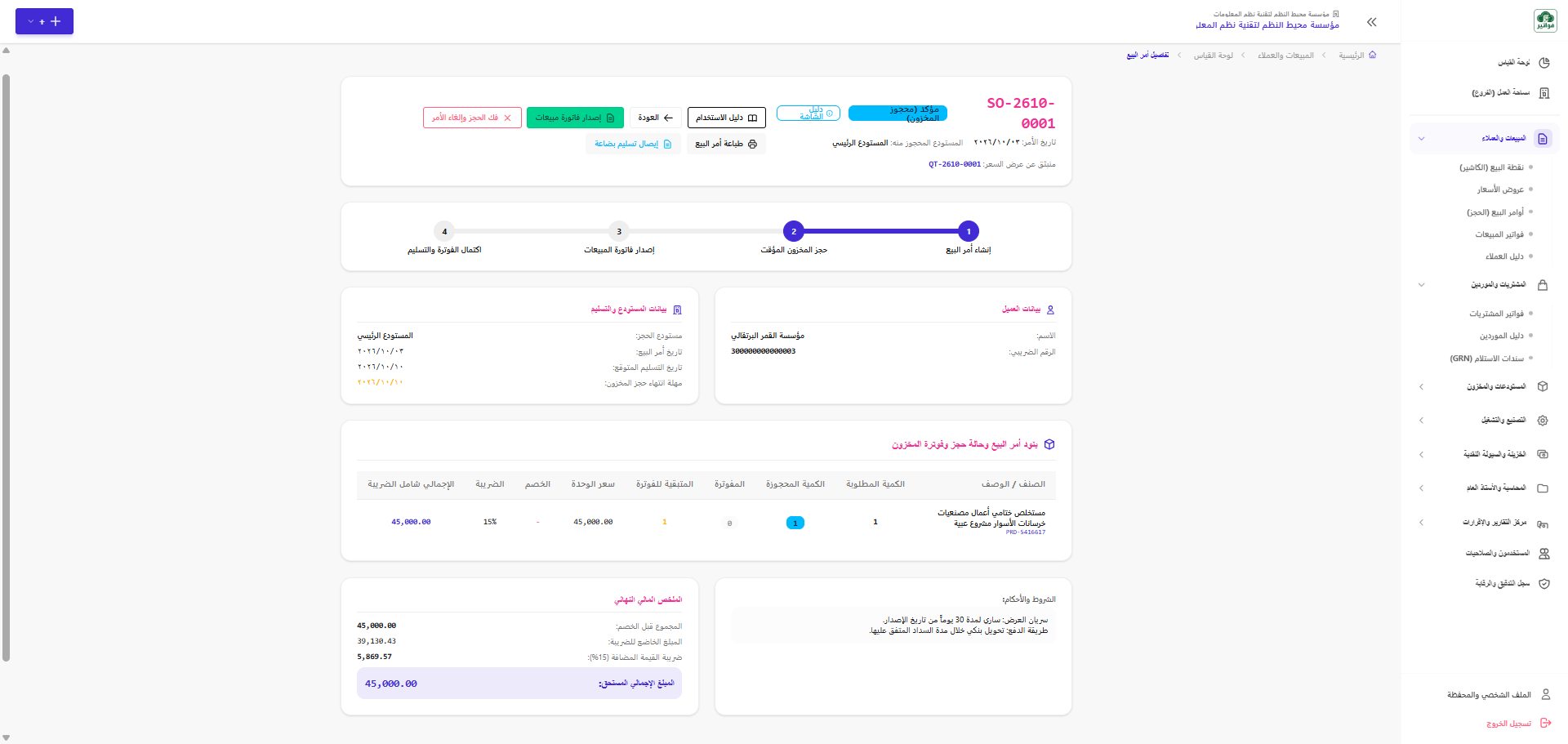This screenshot has width=1568, height=744.
Task: Click the screen guide (دليل الشاشة) pill
Action: pos(808,114)
